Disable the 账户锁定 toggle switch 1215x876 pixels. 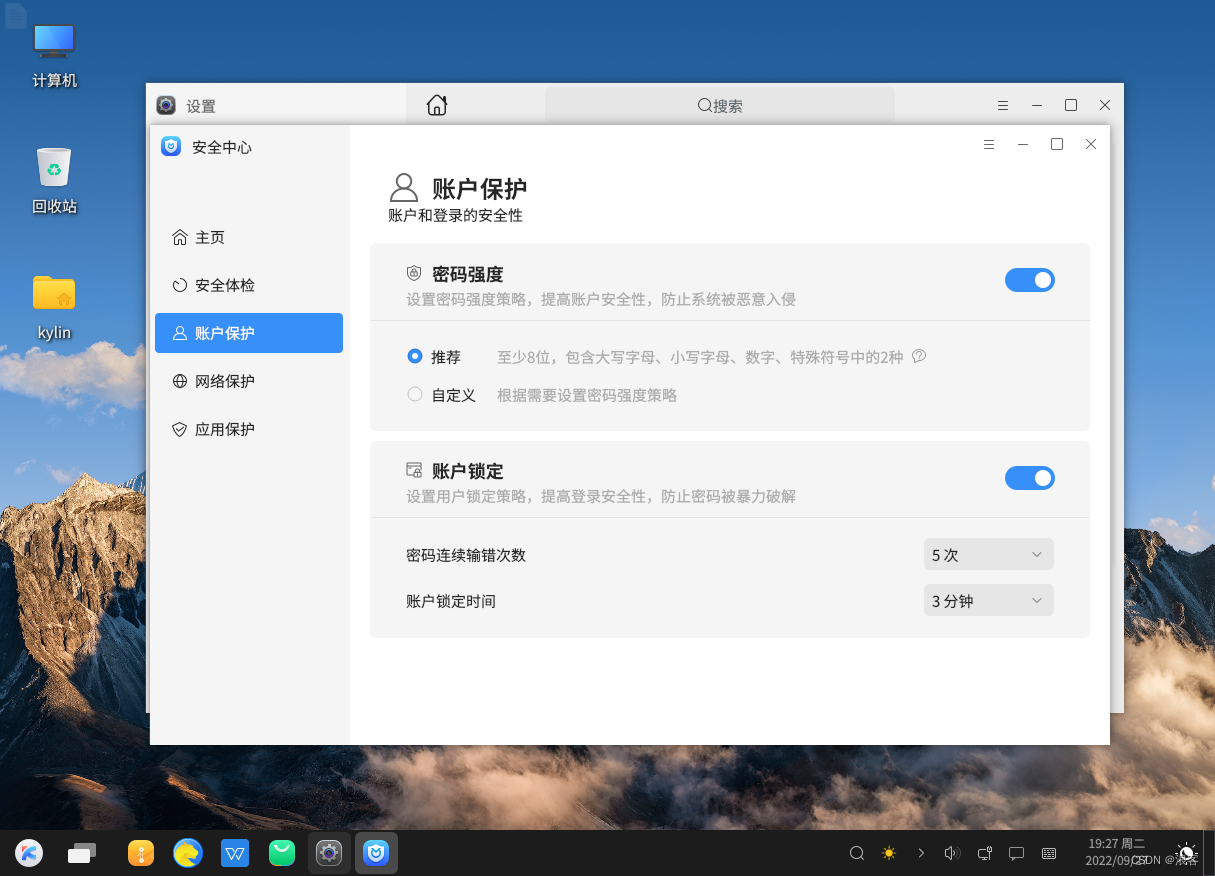pos(1030,478)
